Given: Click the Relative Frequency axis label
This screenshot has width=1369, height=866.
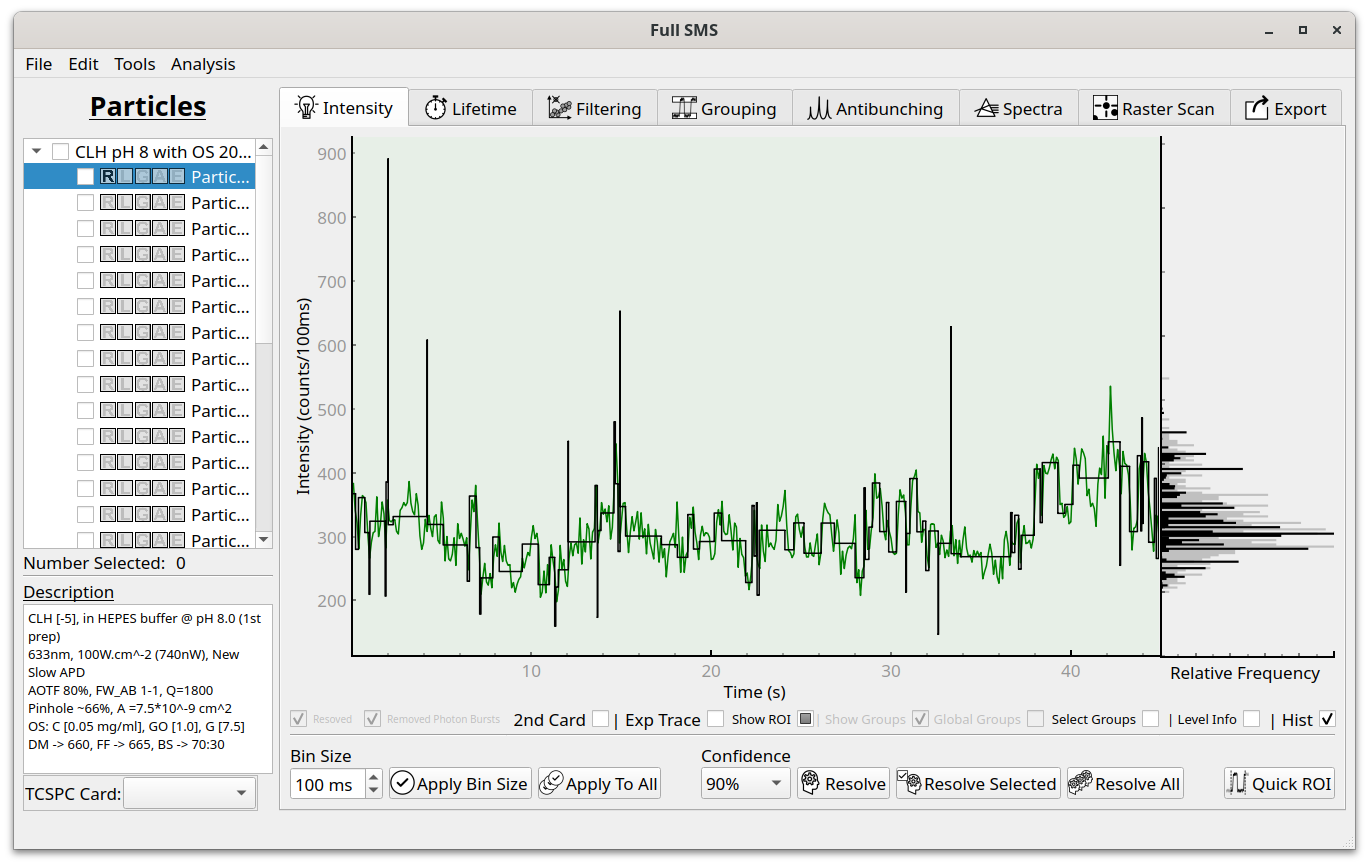Looking at the screenshot, I should point(1245,673).
